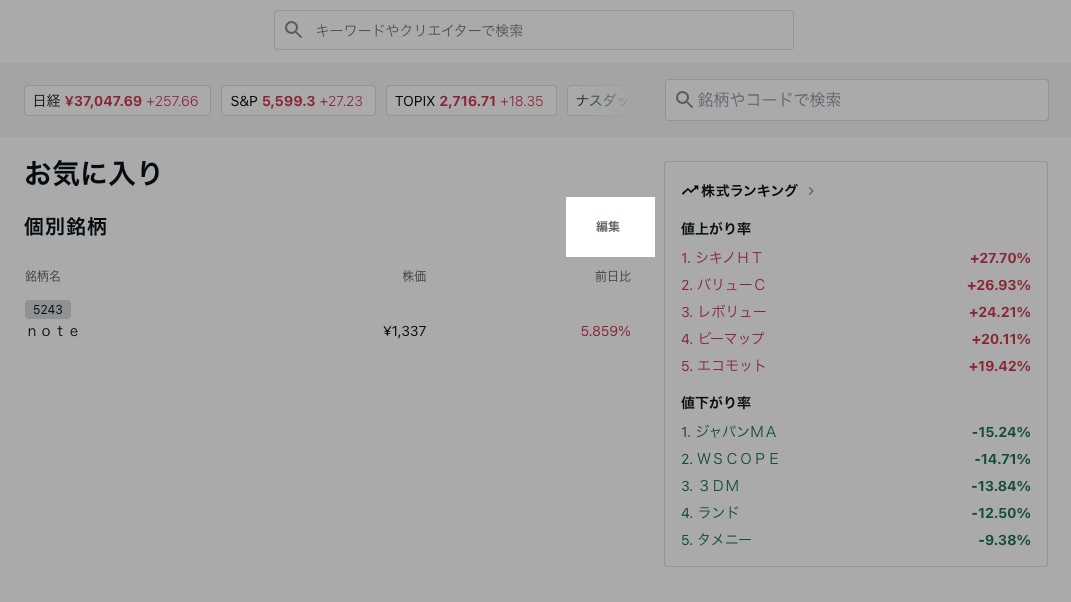Select the note stock row
The height and width of the screenshot is (602, 1071).
[x=328, y=320]
